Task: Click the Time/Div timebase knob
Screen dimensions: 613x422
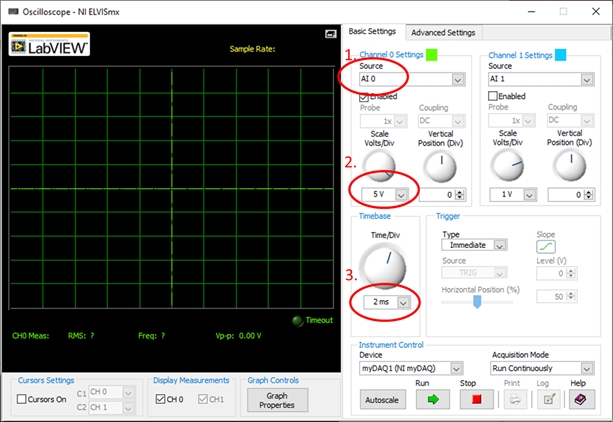Action: (379, 268)
